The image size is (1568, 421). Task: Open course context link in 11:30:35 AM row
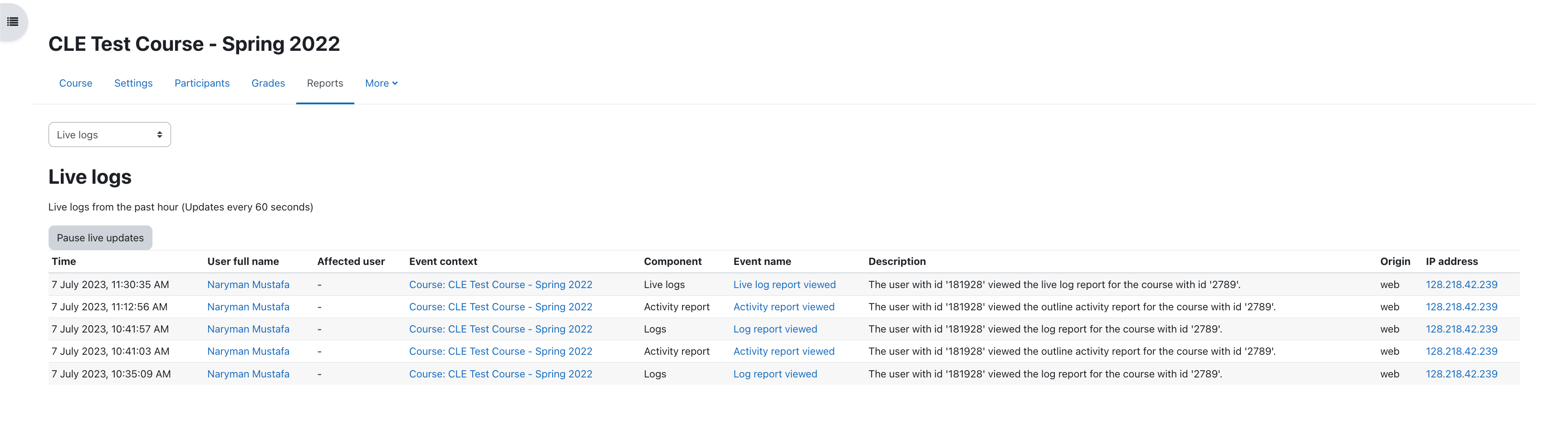(x=500, y=285)
